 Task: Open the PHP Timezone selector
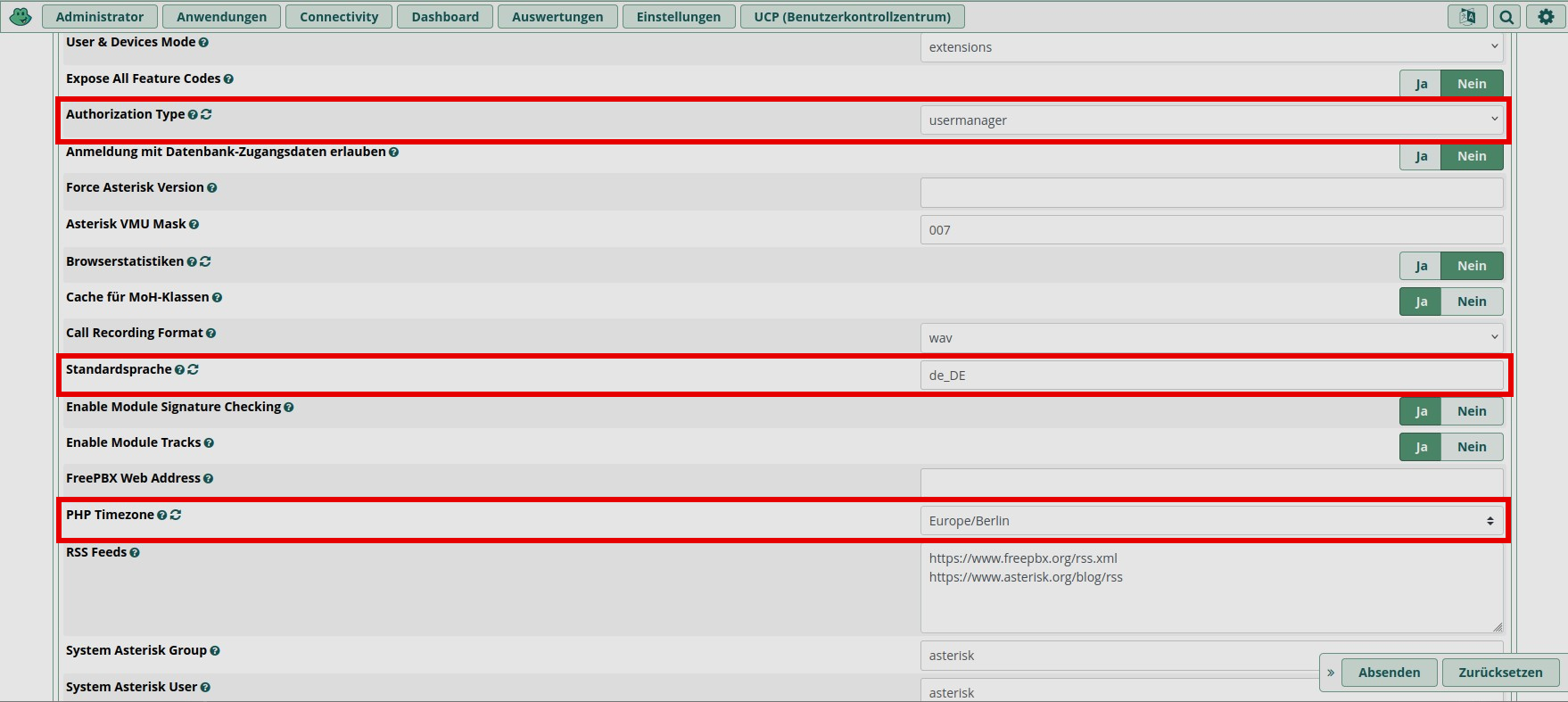point(1210,521)
